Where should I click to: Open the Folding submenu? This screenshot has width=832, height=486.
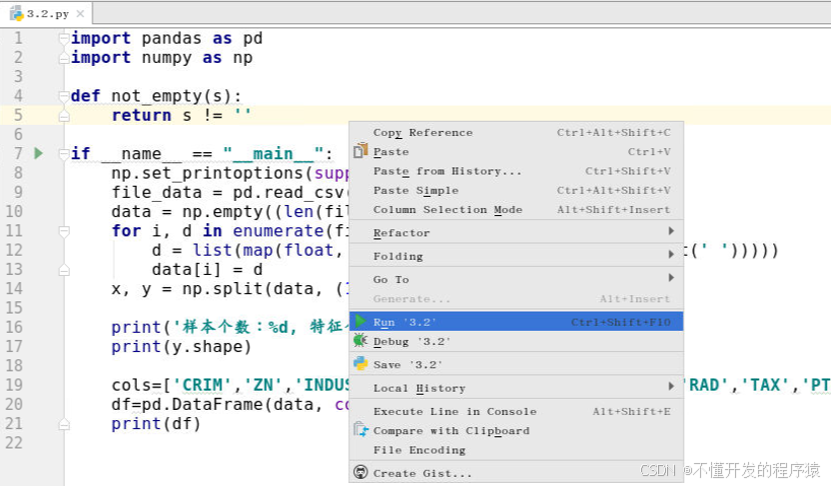click(516, 256)
